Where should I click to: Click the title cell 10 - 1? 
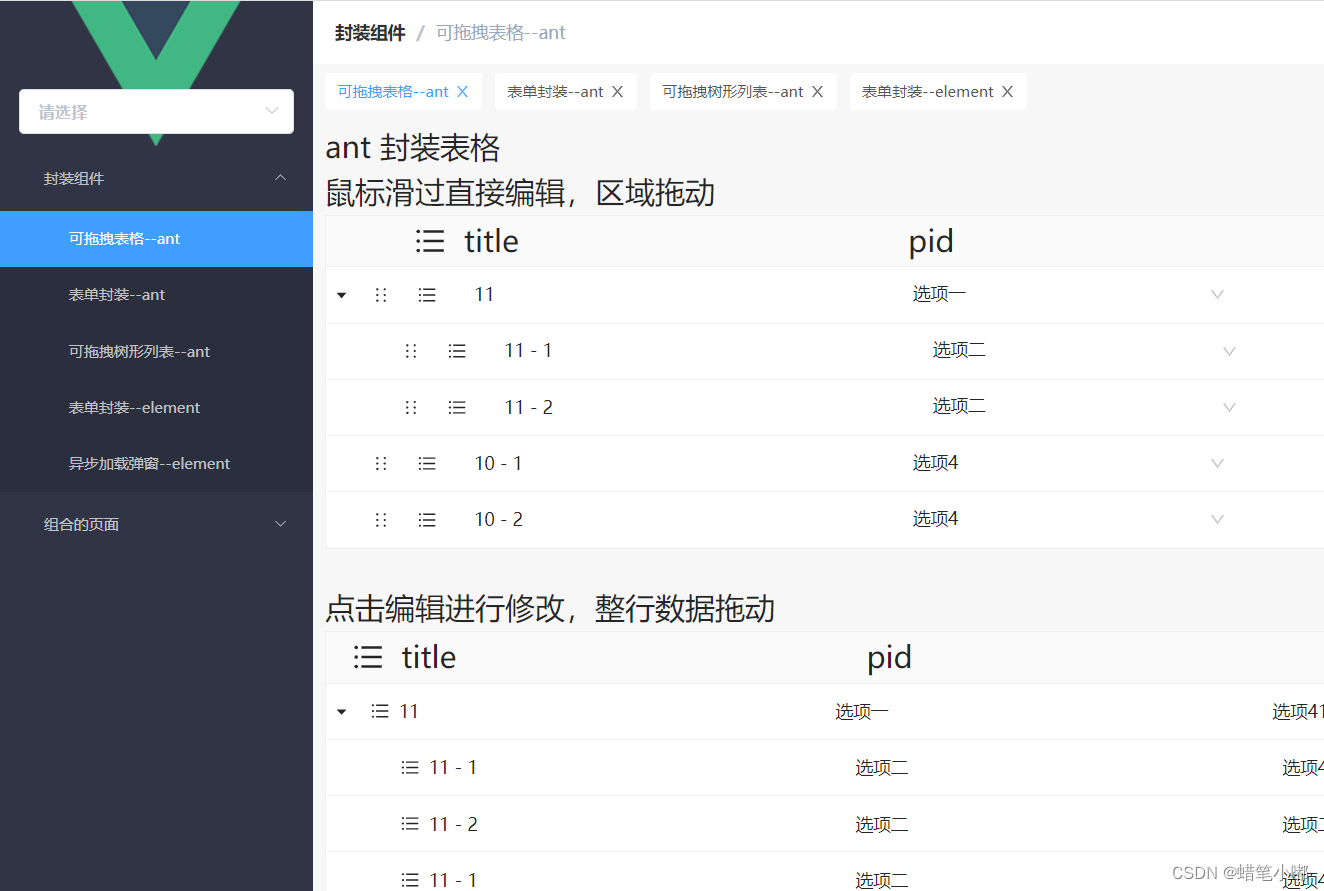click(498, 463)
